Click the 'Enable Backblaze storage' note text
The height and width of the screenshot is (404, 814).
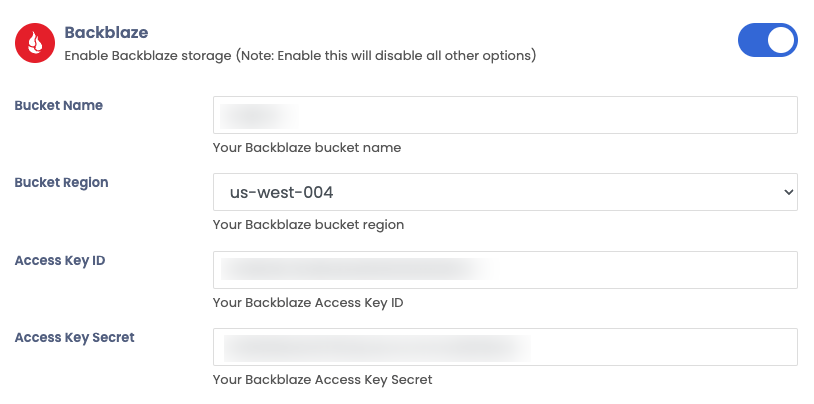pos(300,56)
